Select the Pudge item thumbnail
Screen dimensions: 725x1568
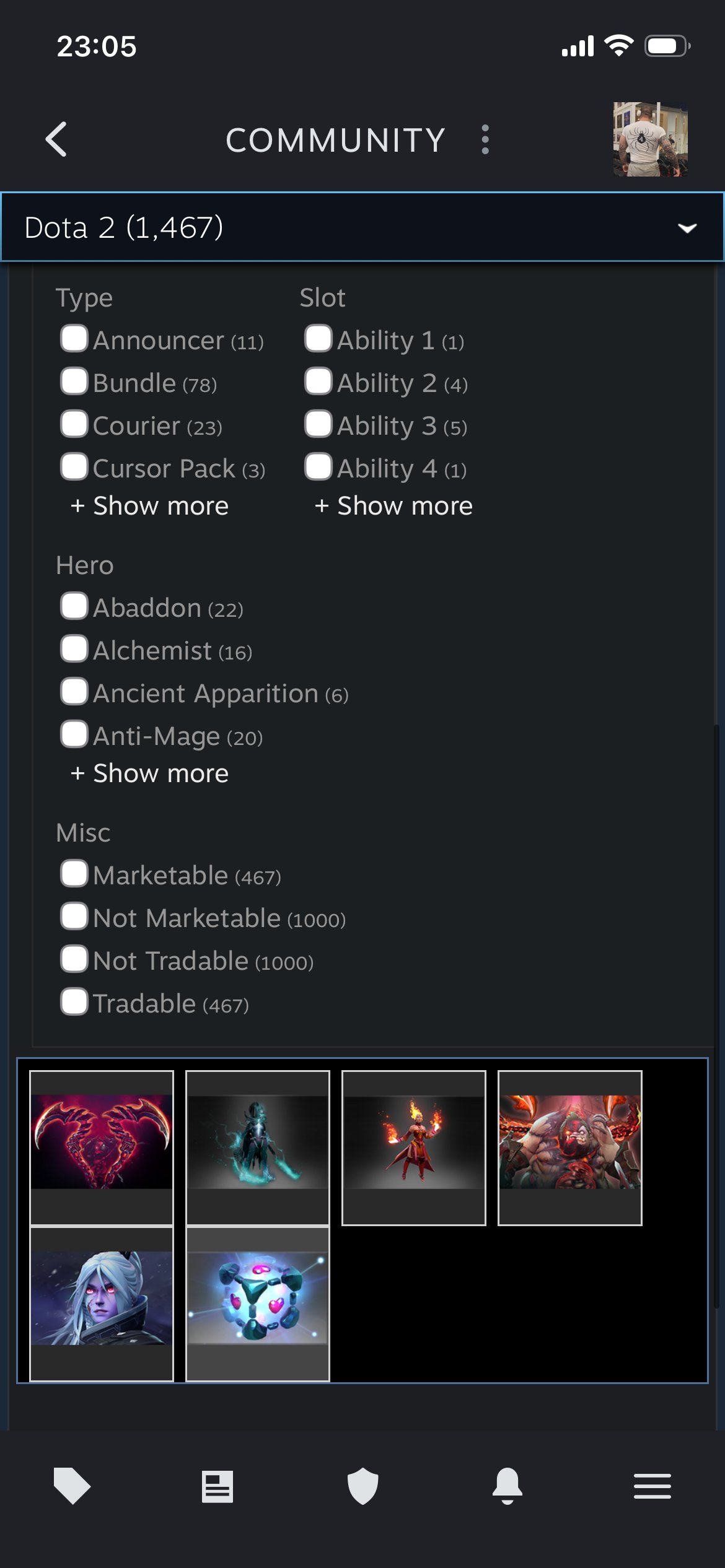coord(570,1148)
